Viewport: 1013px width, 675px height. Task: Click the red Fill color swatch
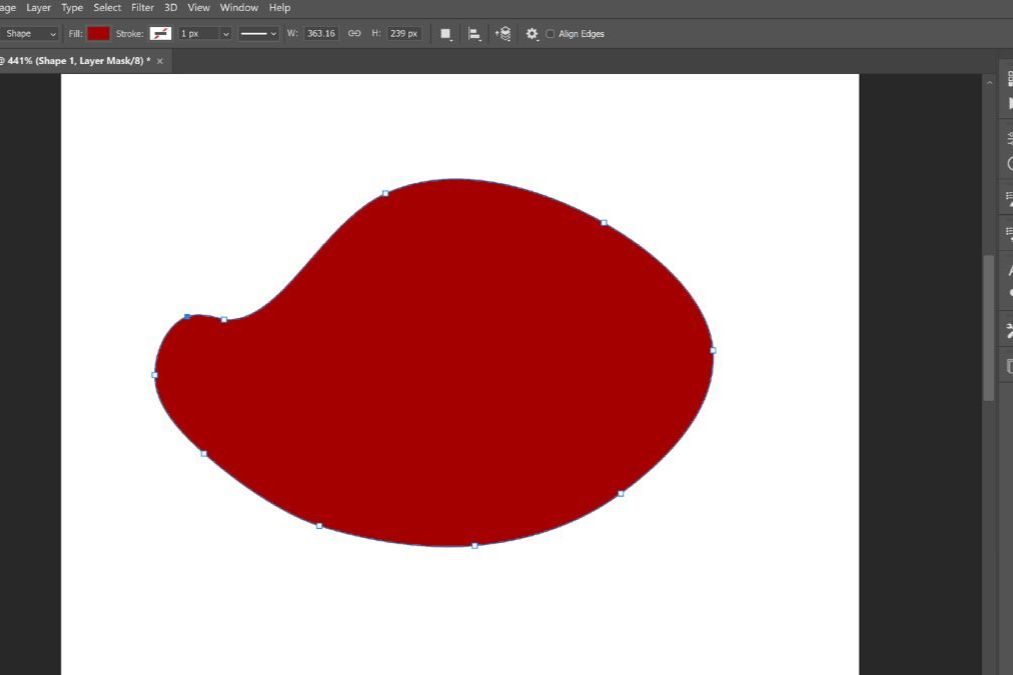(x=98, y=34)
